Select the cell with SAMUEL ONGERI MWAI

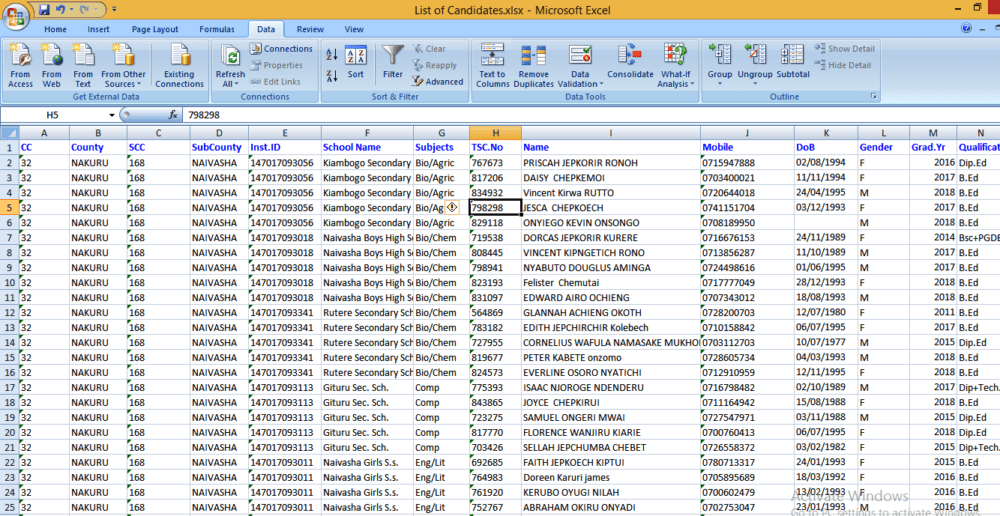tap(610, 417)
